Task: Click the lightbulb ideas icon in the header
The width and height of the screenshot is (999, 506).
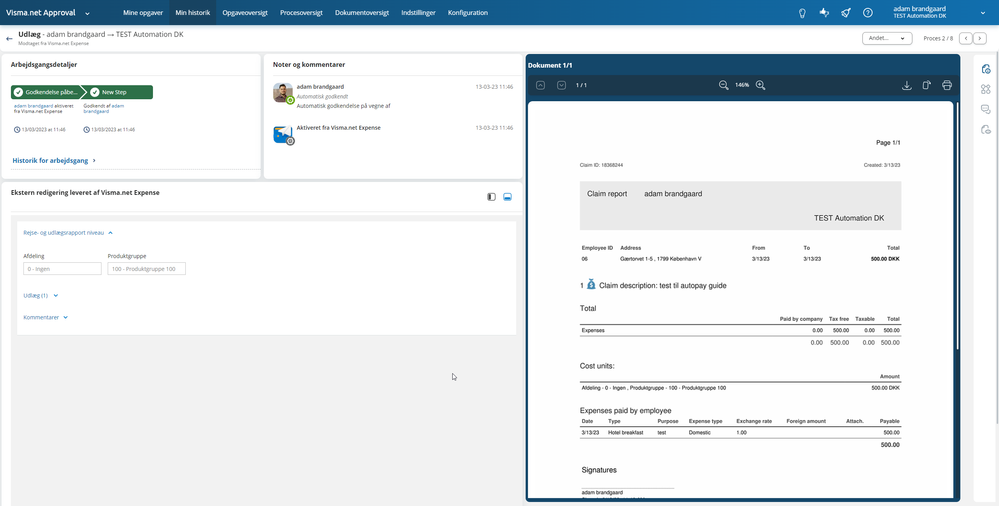Action: 802,13
